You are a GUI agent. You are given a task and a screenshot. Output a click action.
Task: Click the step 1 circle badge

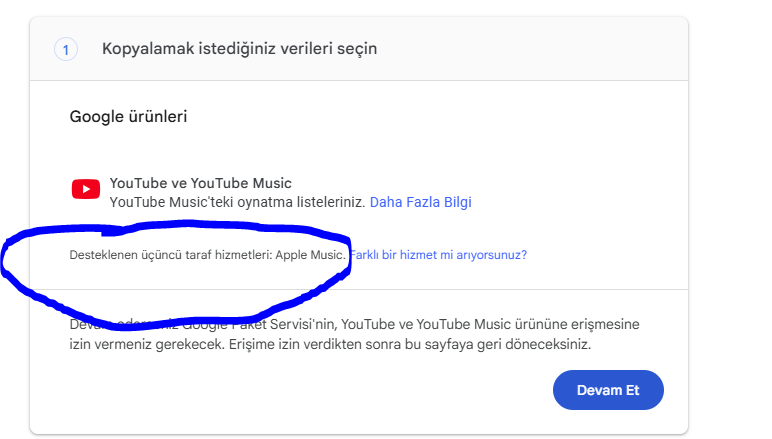65,49
